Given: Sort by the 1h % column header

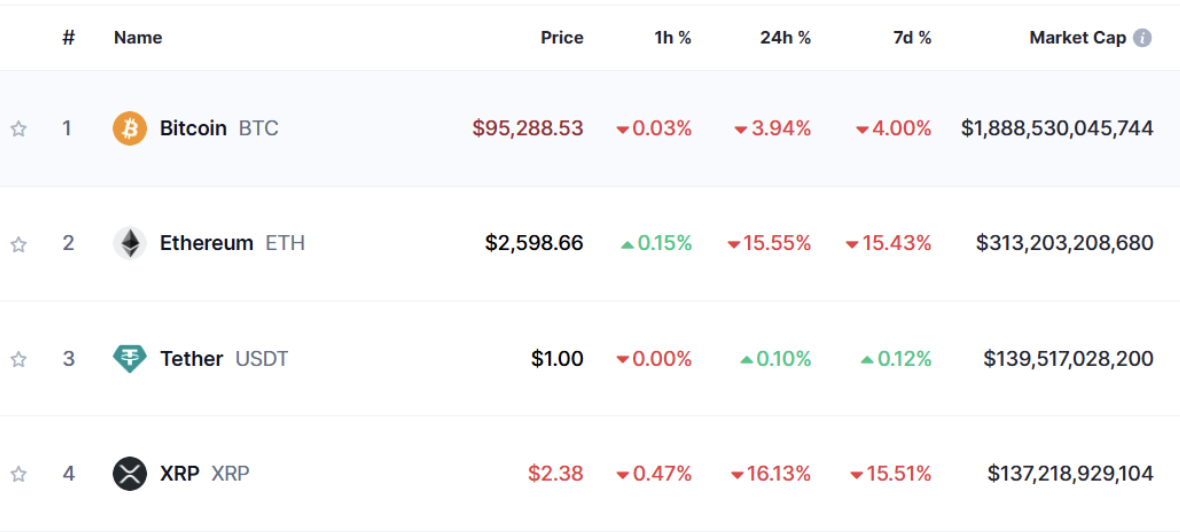Looking at the screenshot, I should pyautogui.click(x=673, y=38).
